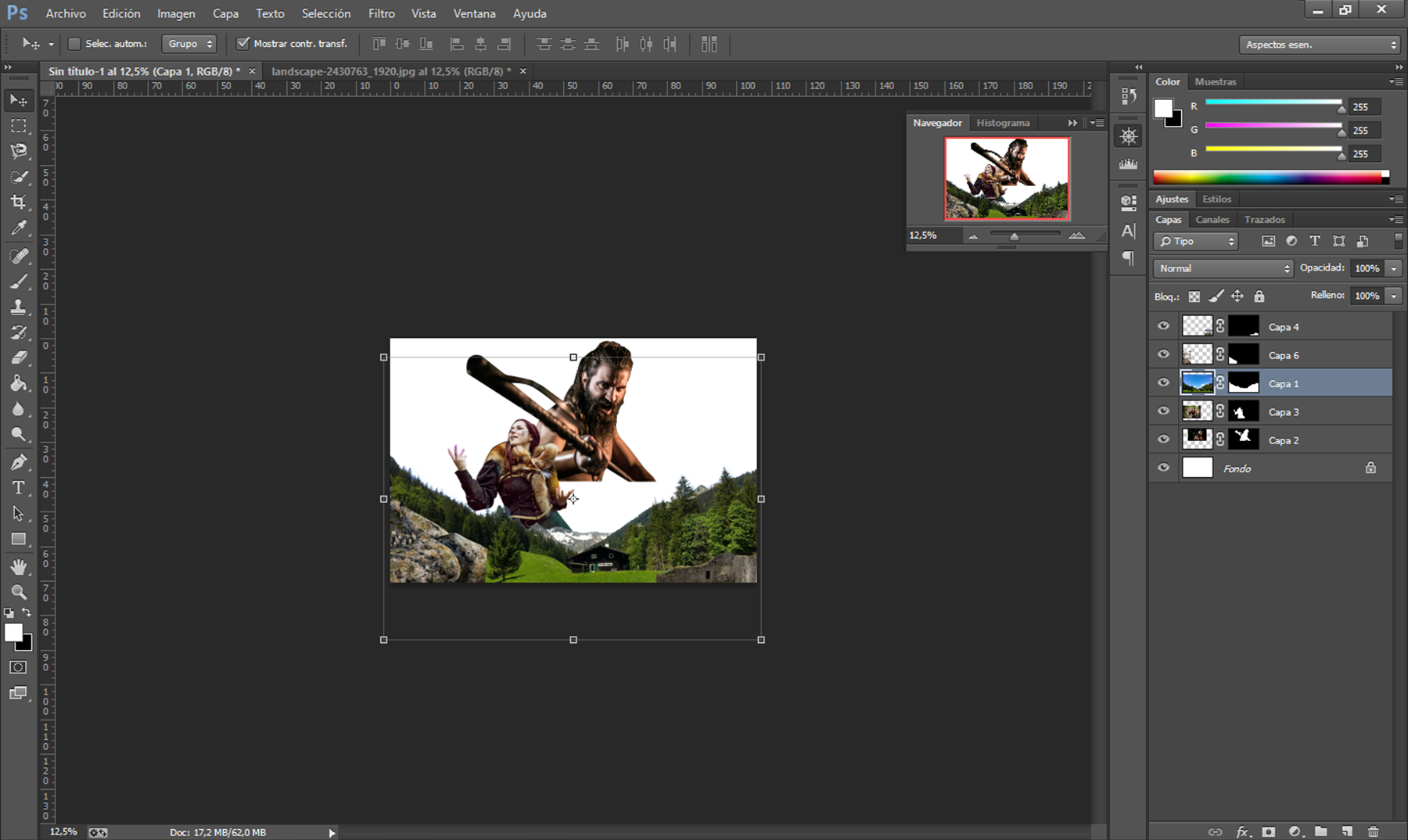Open the Navegador panel options menu
The width and height of the screenshot is (1408, 840).
click(x=1097, y=123)
